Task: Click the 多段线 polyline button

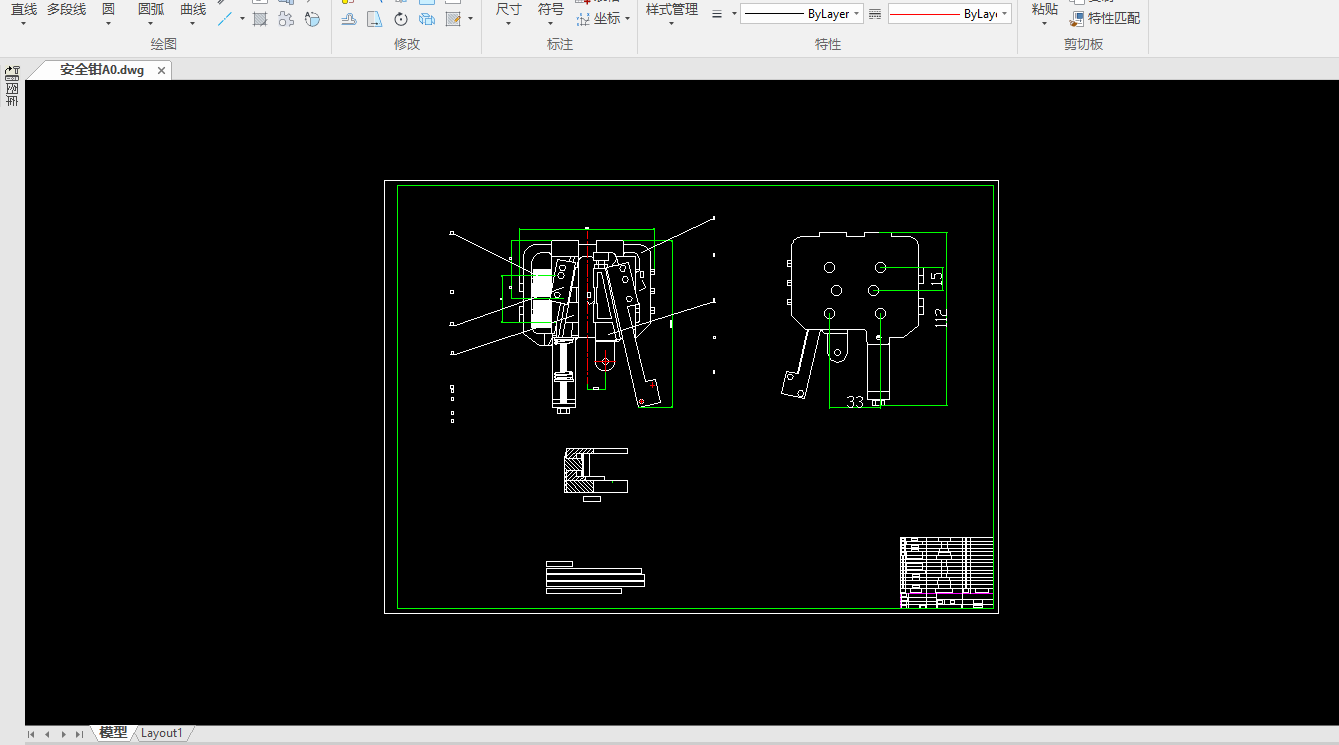Action: (66, 10)
